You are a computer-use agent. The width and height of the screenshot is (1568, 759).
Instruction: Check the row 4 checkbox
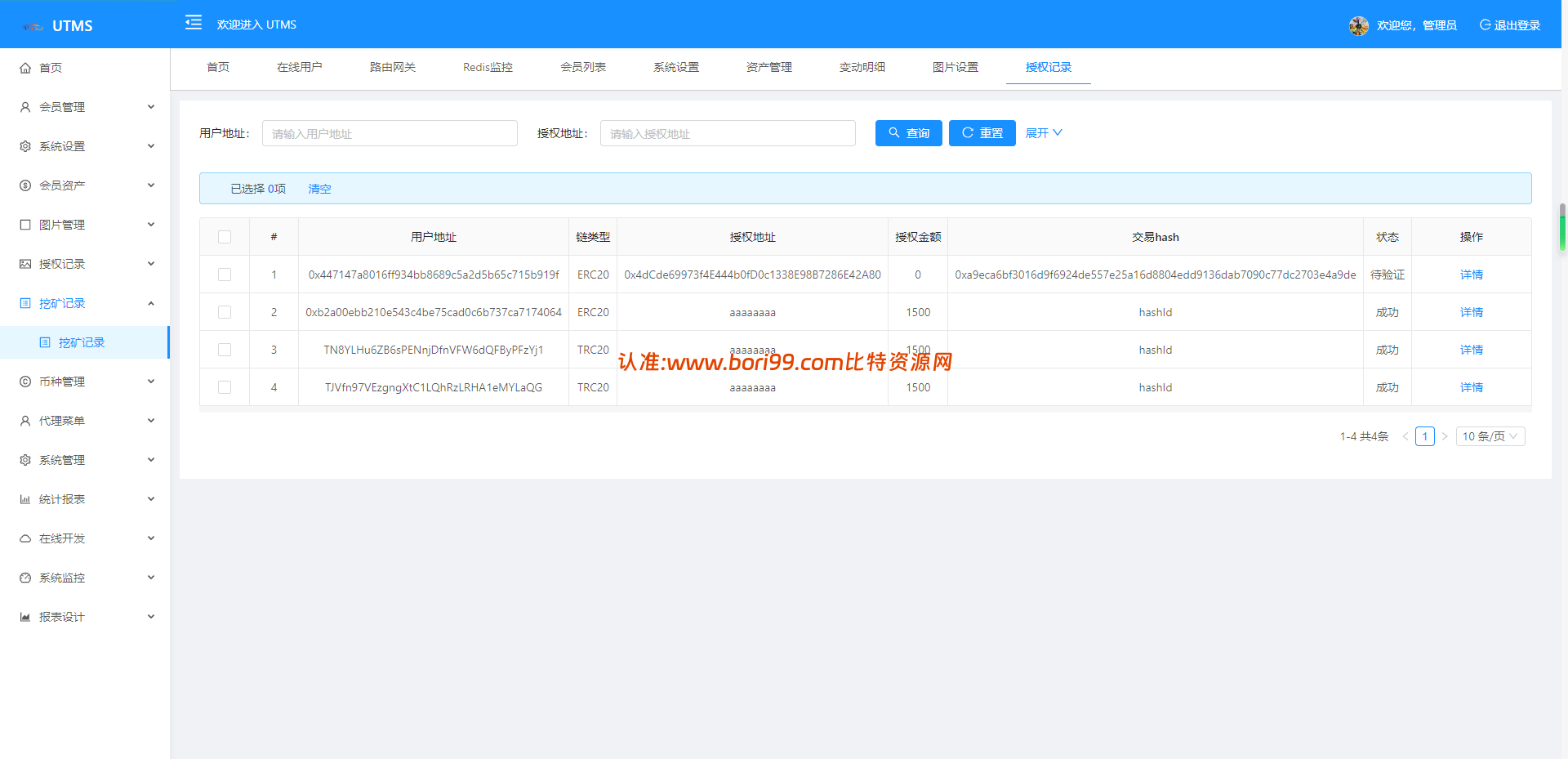[225, 387]
